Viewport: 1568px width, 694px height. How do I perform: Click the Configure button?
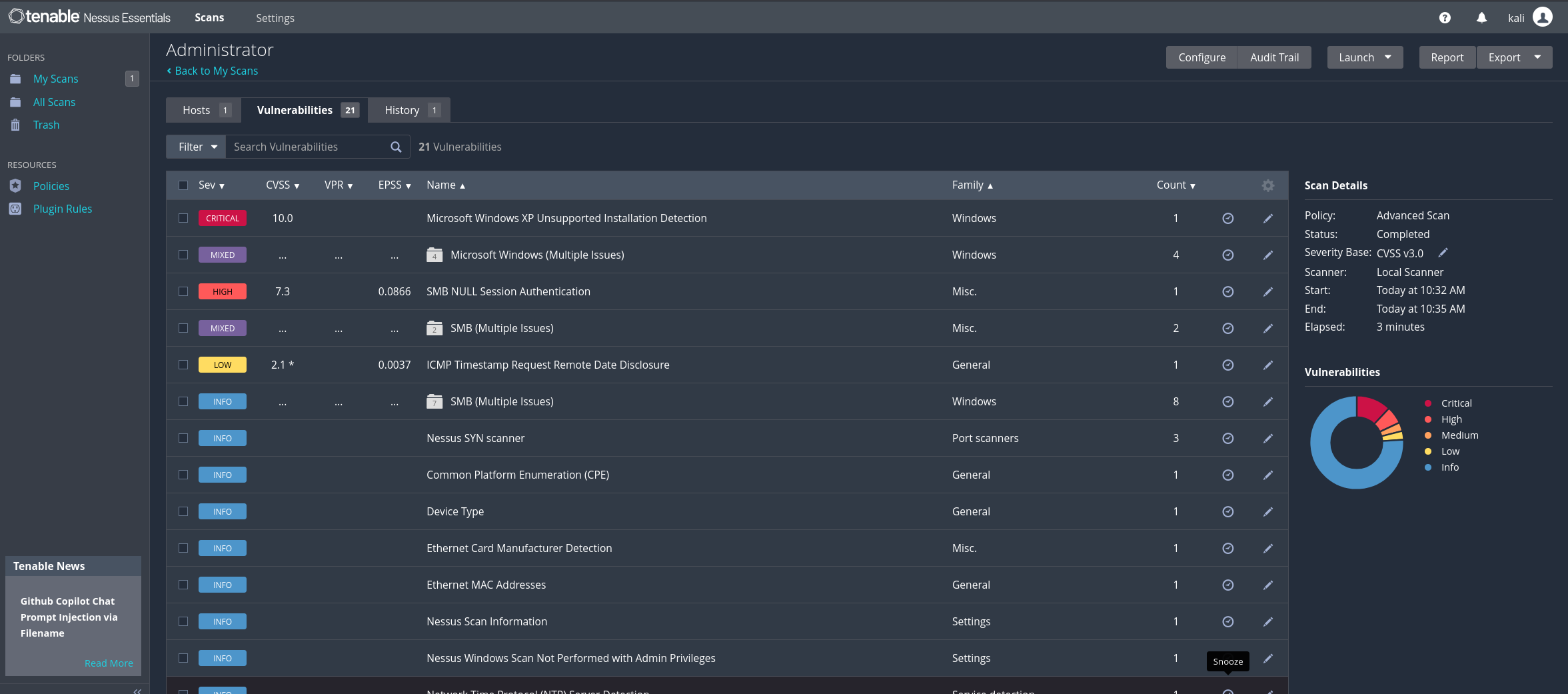(1201, 57)
